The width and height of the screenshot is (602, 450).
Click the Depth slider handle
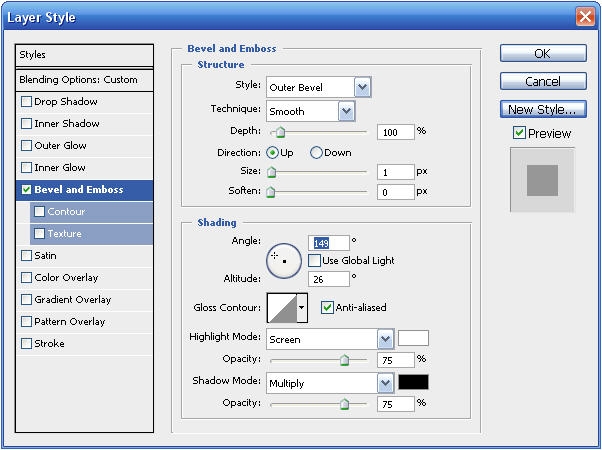[281, 132]
